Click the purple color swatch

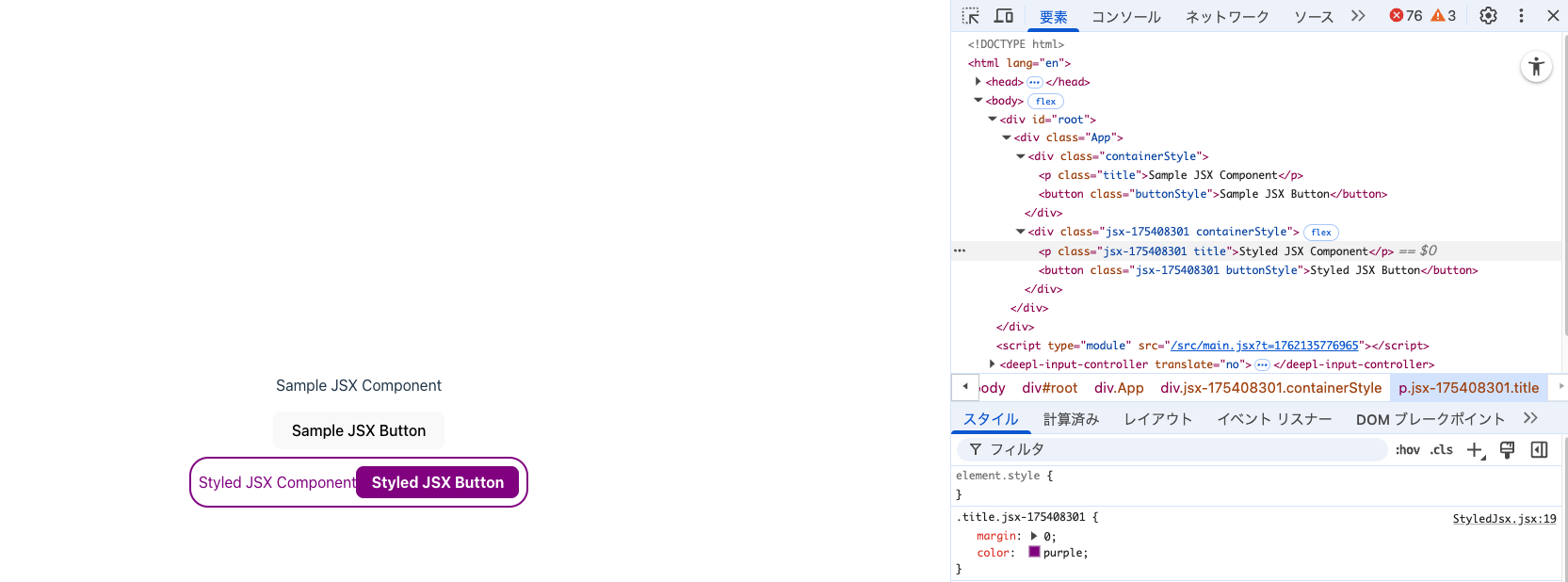coord(1034,552)
